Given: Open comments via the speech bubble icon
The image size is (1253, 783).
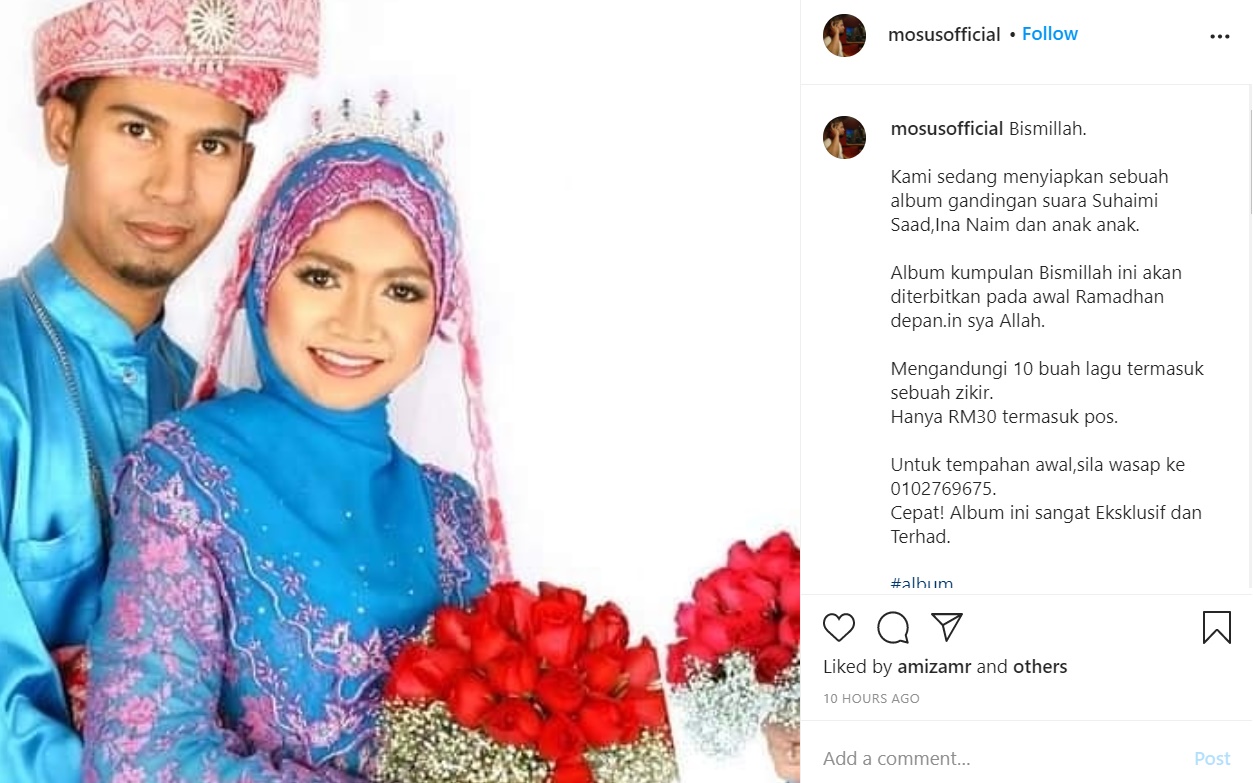Looking at the screenshot, I should tap(893, 628).
